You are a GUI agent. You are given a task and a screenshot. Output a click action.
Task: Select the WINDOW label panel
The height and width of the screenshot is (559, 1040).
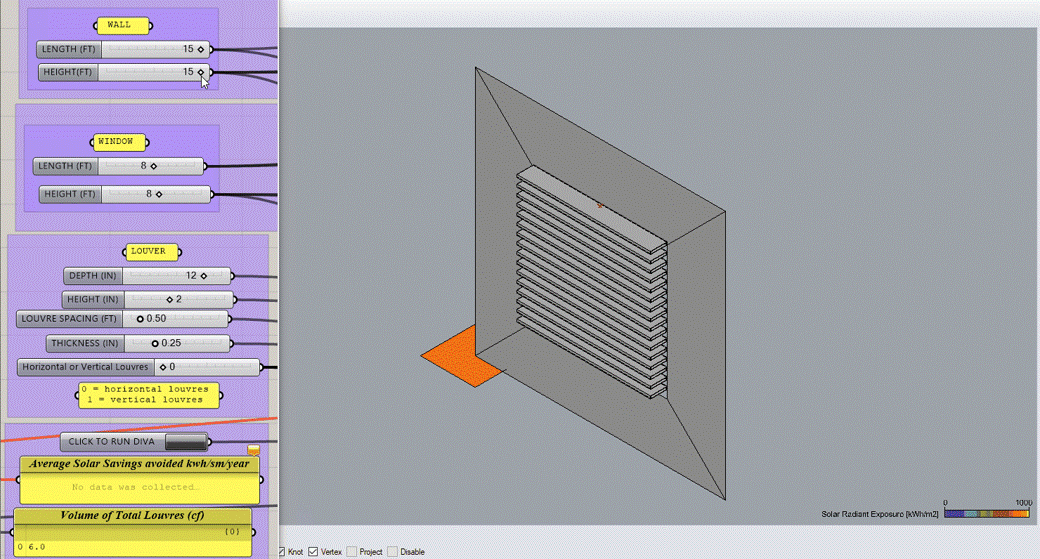pos(119,142)
